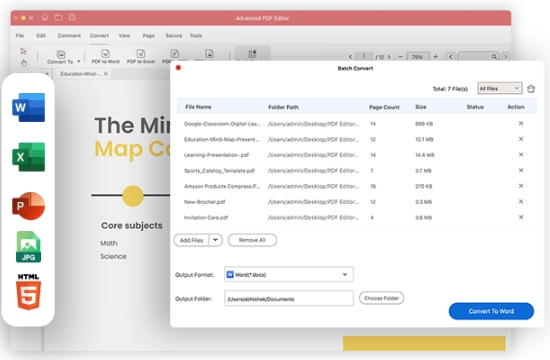Click the Output Folder path field

(289, 298)
